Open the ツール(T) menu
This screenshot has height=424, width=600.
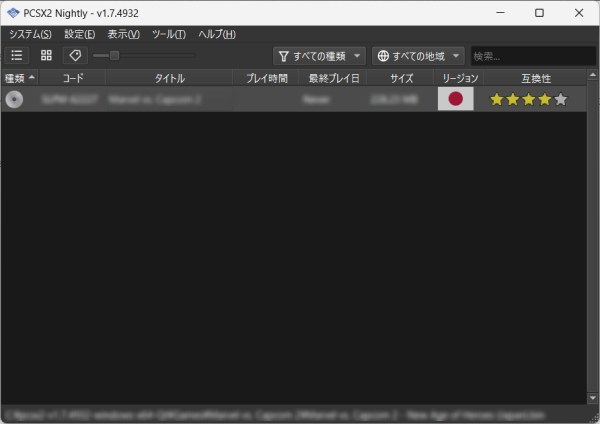(169, 34)
